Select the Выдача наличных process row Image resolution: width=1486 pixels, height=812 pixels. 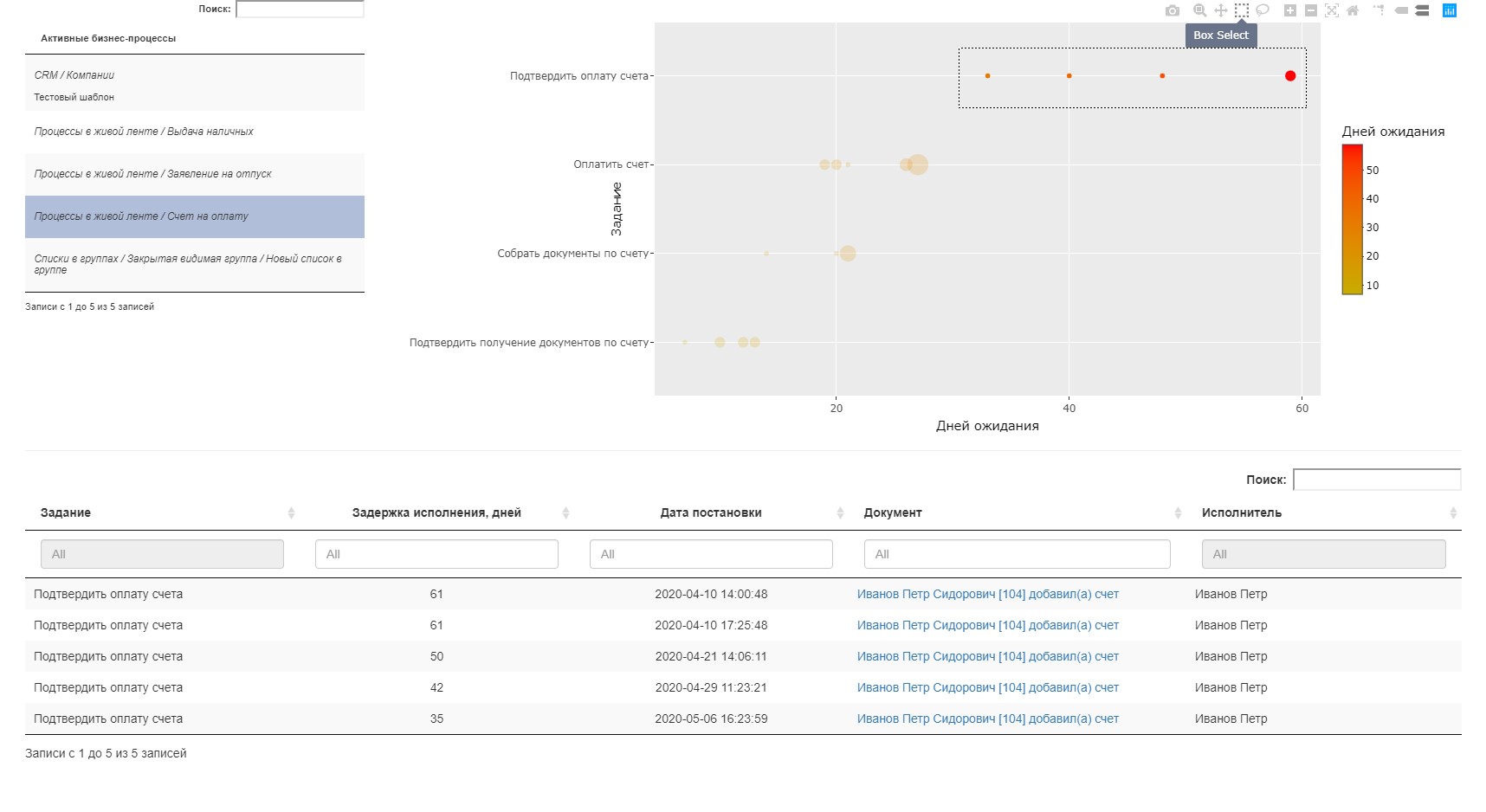tap(195, 132)
